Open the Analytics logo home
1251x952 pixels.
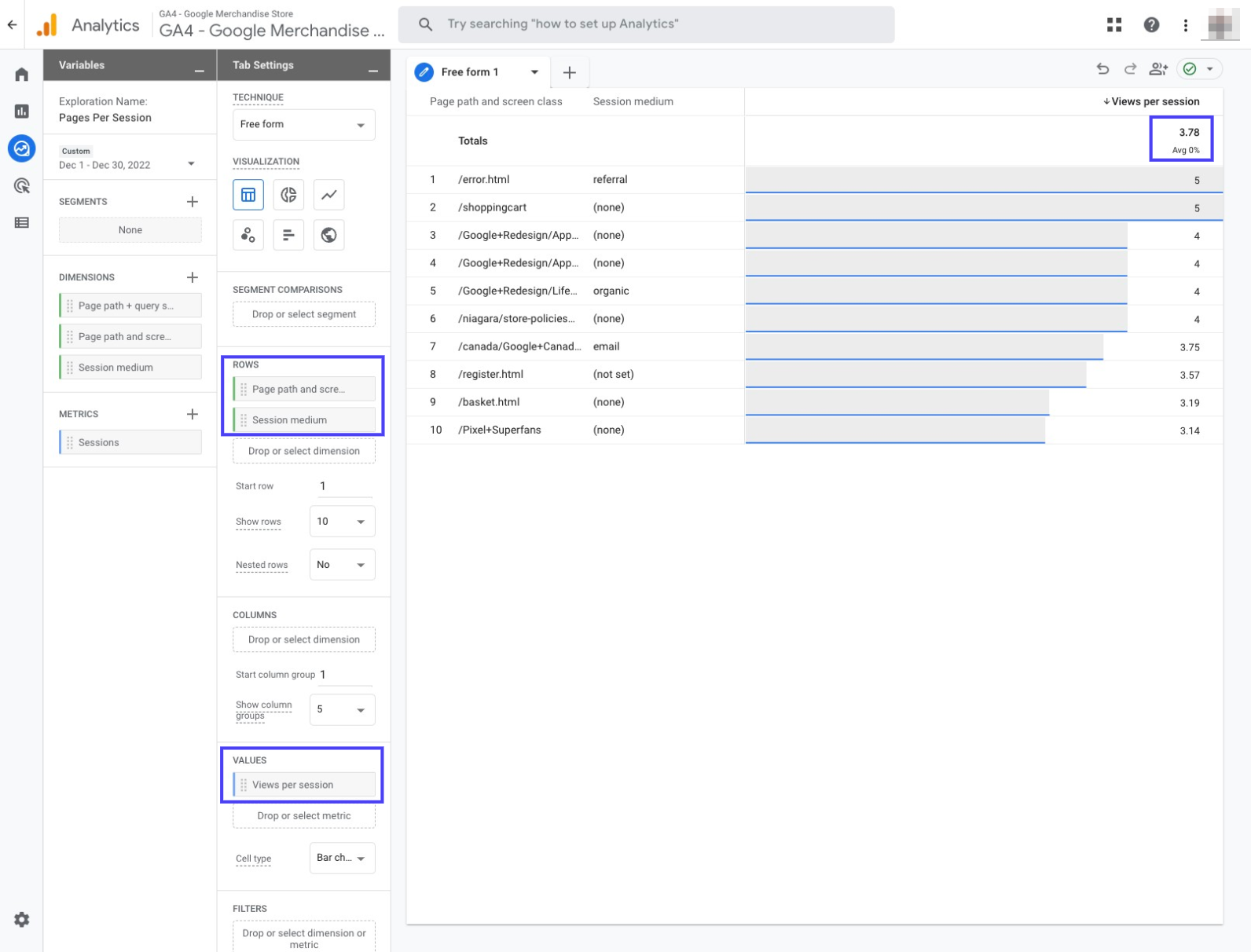pyautogui.click(x=46, y=25)
